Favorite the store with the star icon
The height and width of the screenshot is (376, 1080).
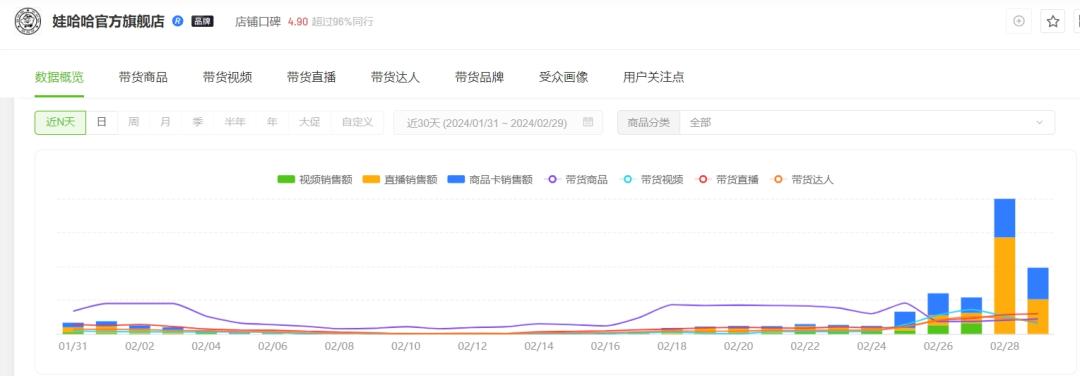click(x=1052, y=21)
